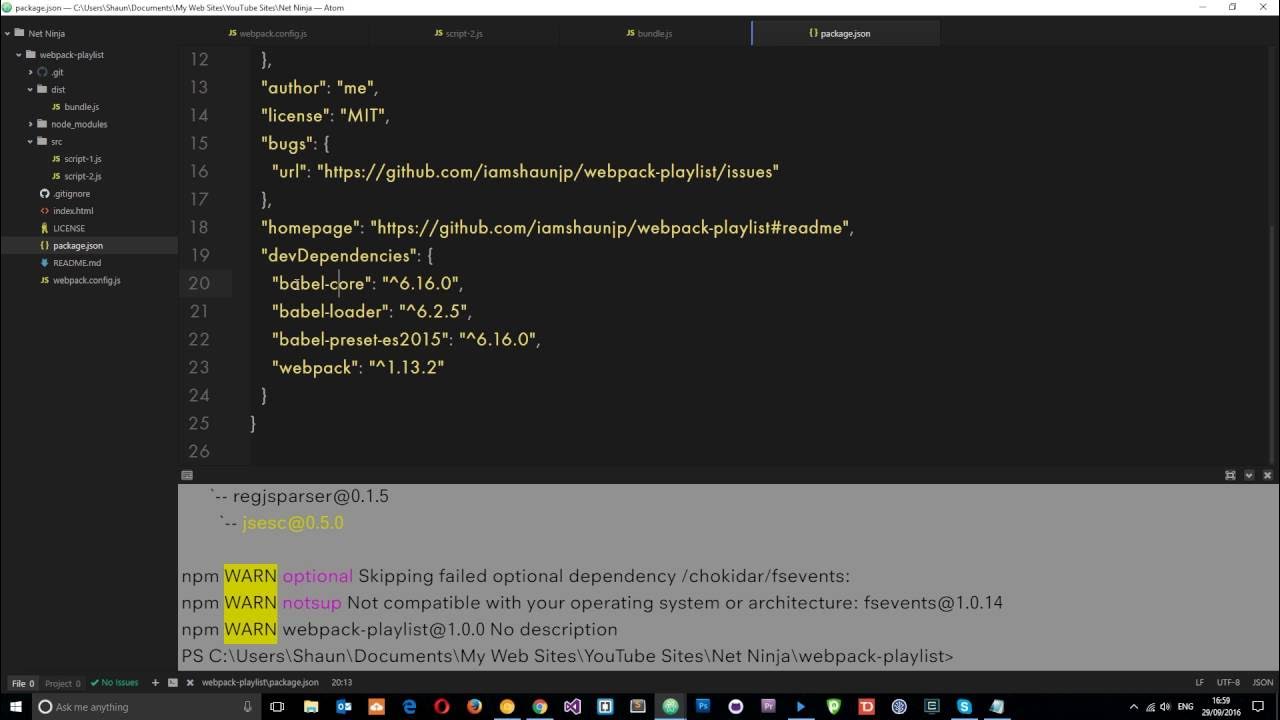
Task: Launch Firefox from the taskbar
Action: click(474, 706)
